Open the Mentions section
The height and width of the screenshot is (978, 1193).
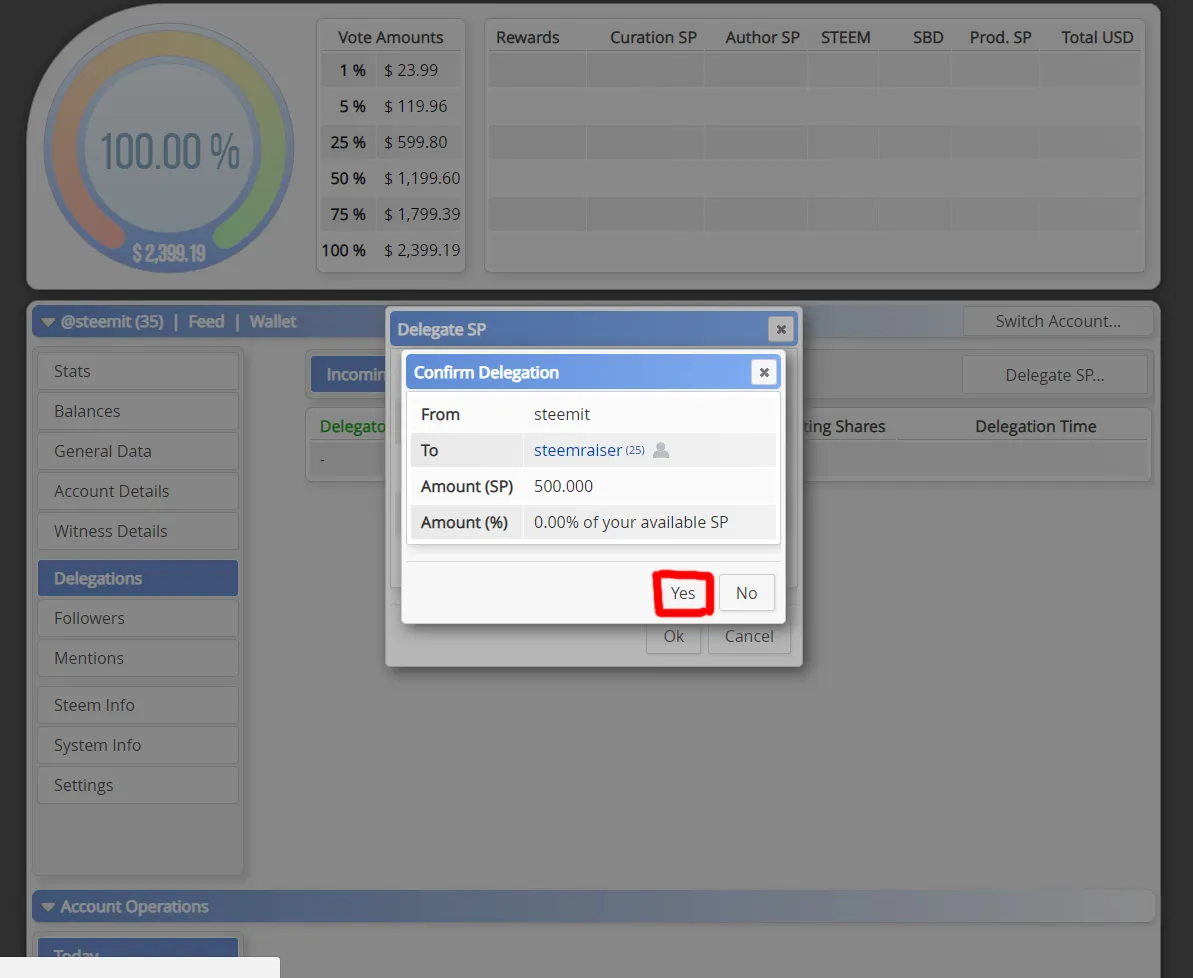pyautogui.click(x=138, y=658)
